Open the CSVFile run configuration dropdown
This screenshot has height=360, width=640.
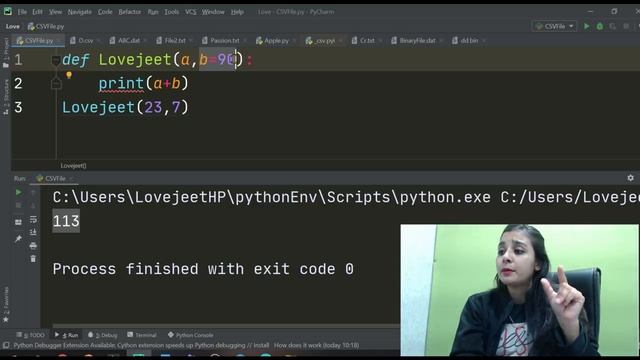click(x=554, y=26)
